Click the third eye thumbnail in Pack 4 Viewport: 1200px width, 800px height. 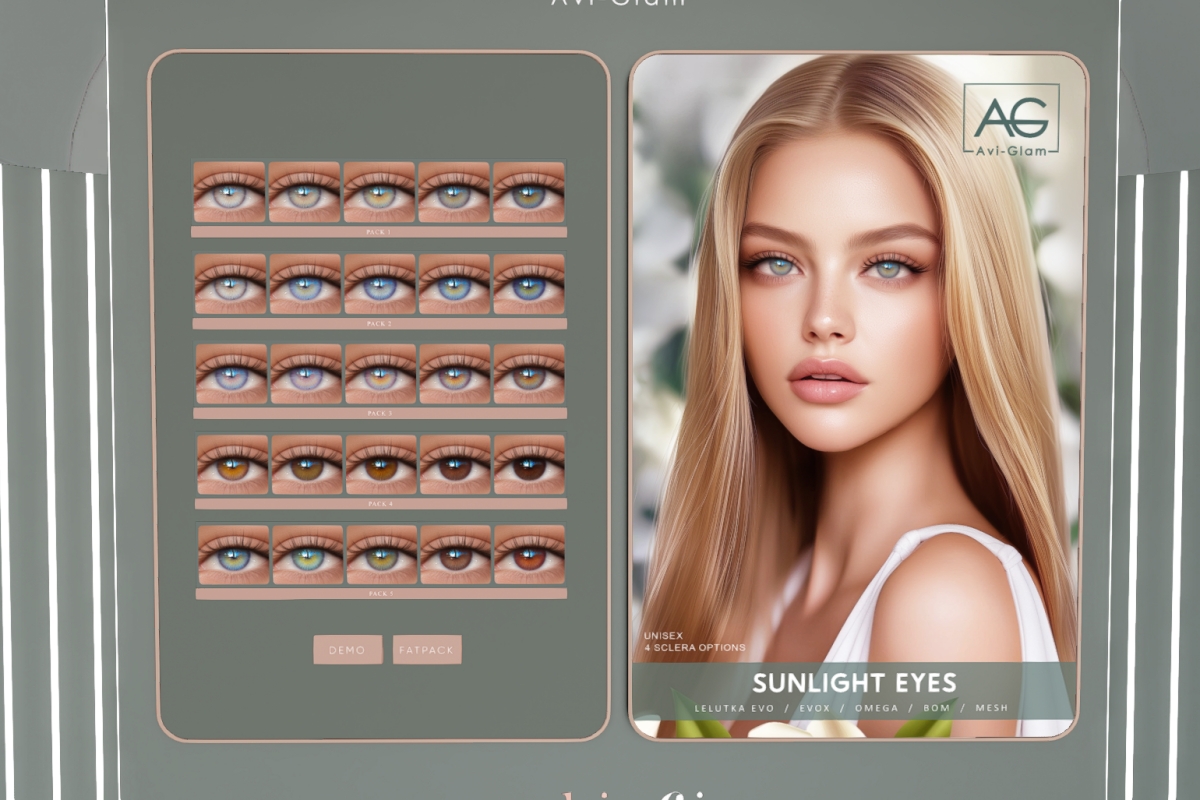coord(381,464)
